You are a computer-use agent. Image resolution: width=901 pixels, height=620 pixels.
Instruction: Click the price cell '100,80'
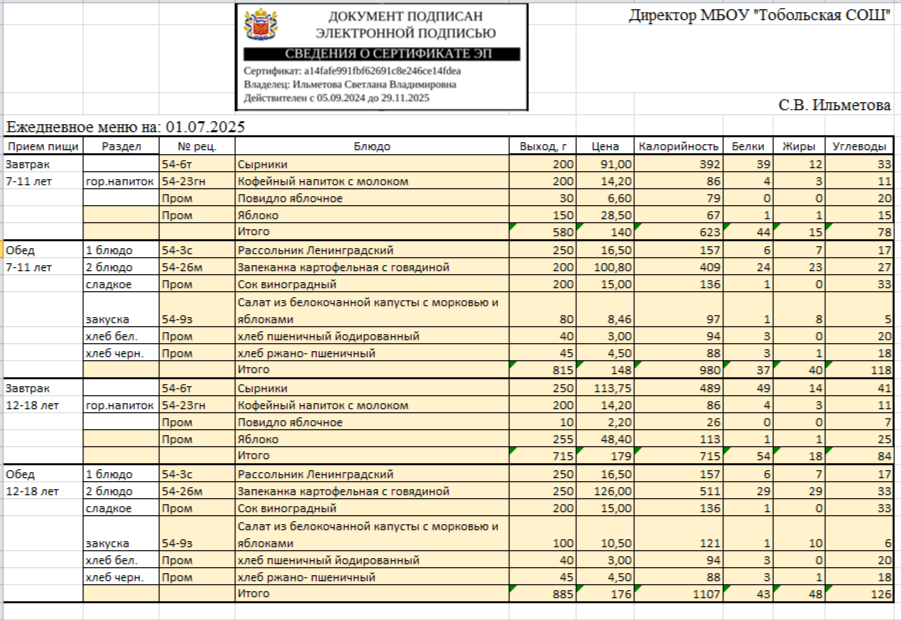pos(605,267)
